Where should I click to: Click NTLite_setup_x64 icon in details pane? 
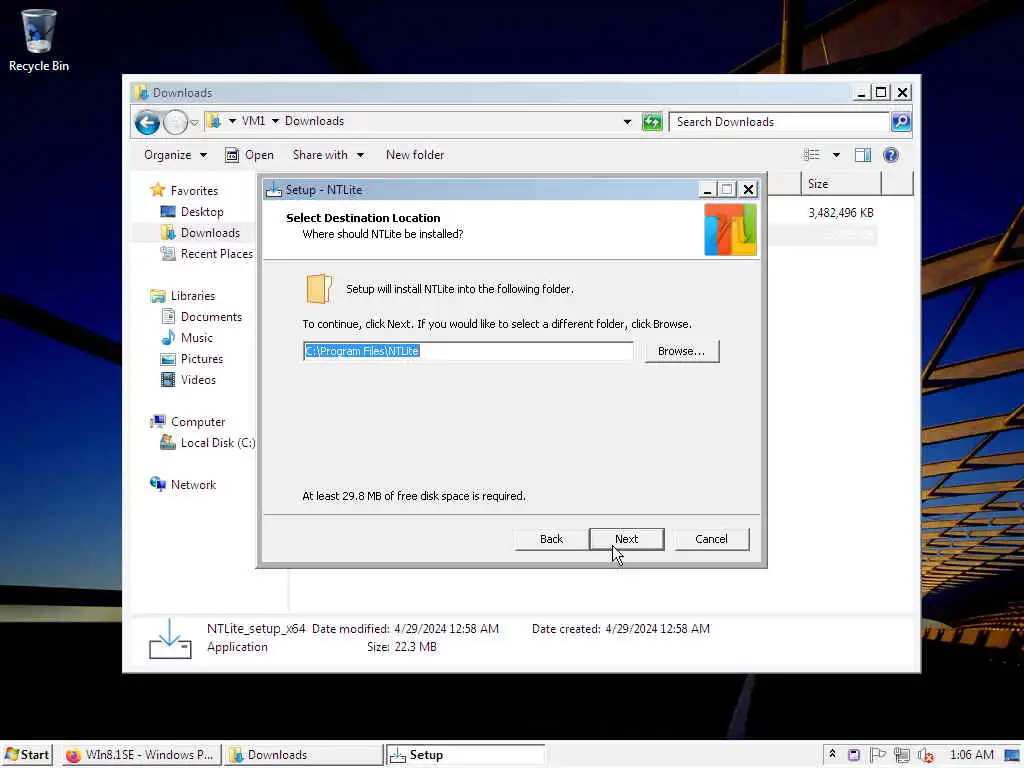(x=170, y=639)
